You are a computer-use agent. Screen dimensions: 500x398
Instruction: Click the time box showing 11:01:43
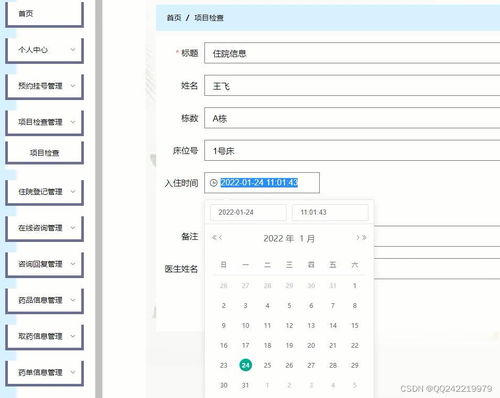click(x=330, y=212)
